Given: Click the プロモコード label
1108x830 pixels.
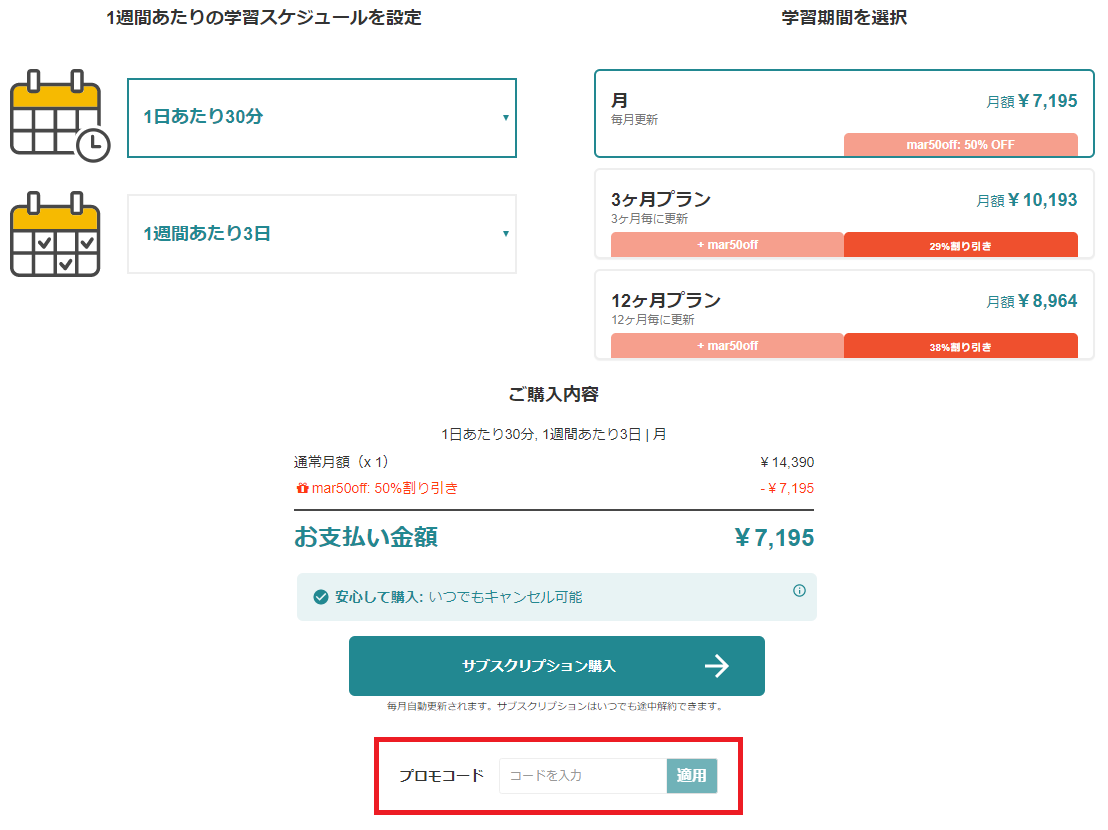Looking at the screenshot, I should pos(442,776).
